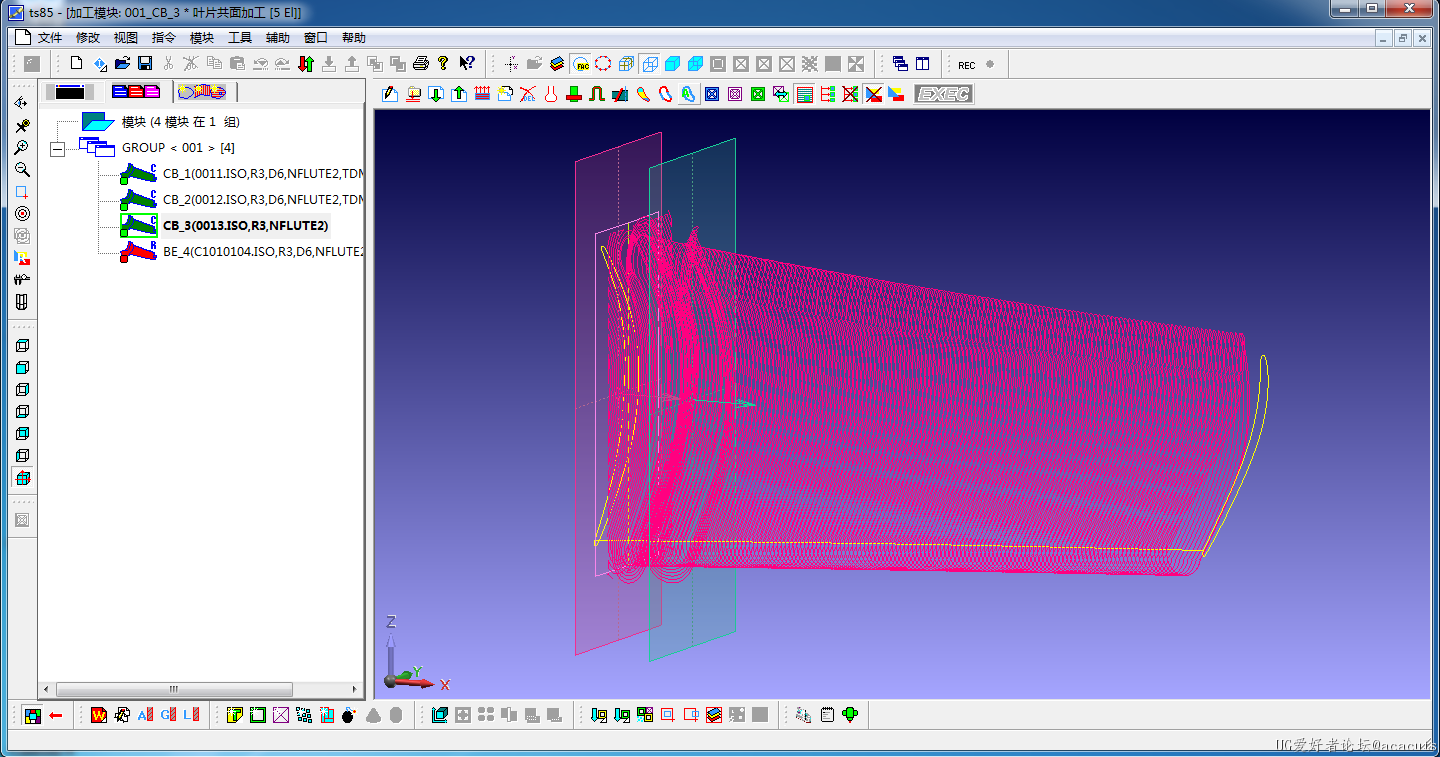
Task: Click the green arch toolpath icon
Action: [x=597, y=94]
